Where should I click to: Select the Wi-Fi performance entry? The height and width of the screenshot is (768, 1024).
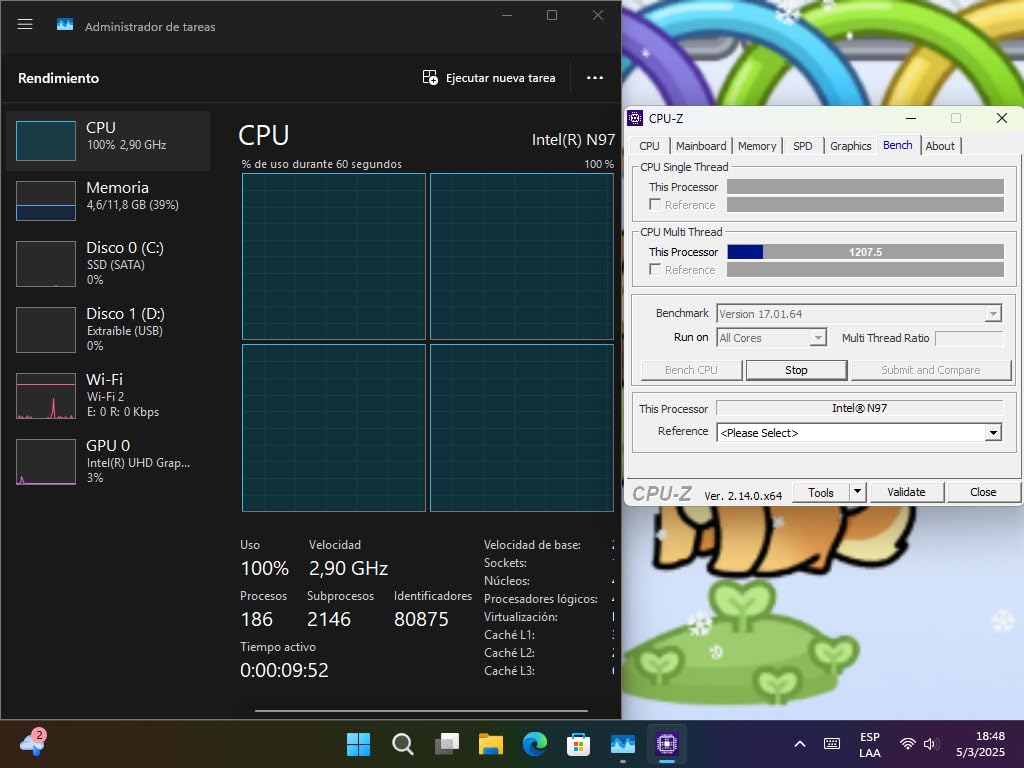point(108,395)
